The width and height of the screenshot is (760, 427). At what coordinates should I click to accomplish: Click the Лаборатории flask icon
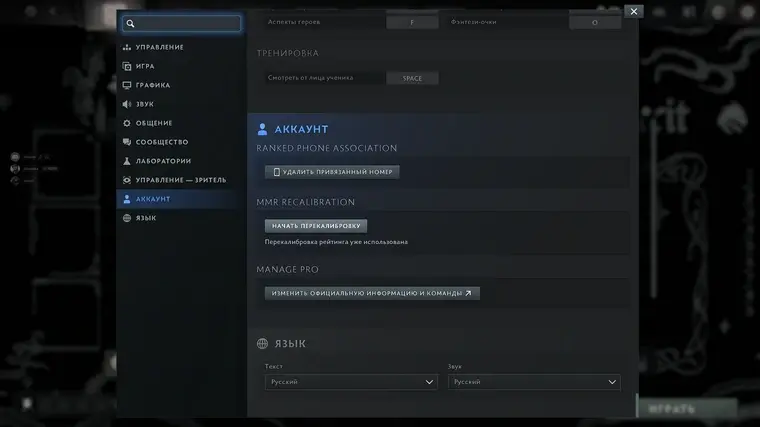[126, 161]
